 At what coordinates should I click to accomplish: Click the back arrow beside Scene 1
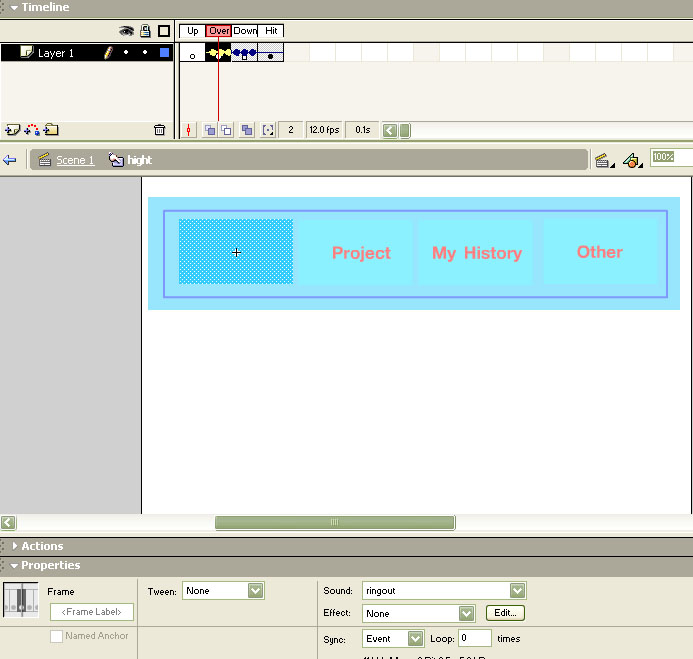[x=10, y=160]
